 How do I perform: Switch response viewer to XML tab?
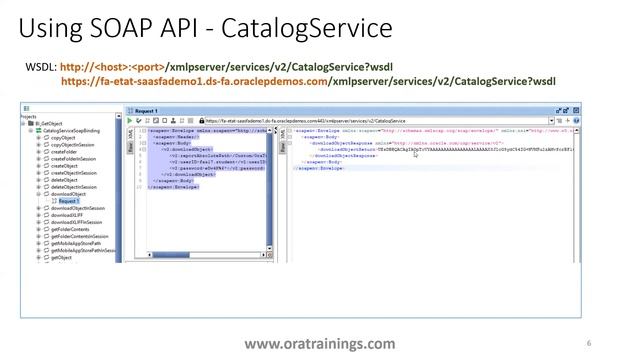(282, 134)
